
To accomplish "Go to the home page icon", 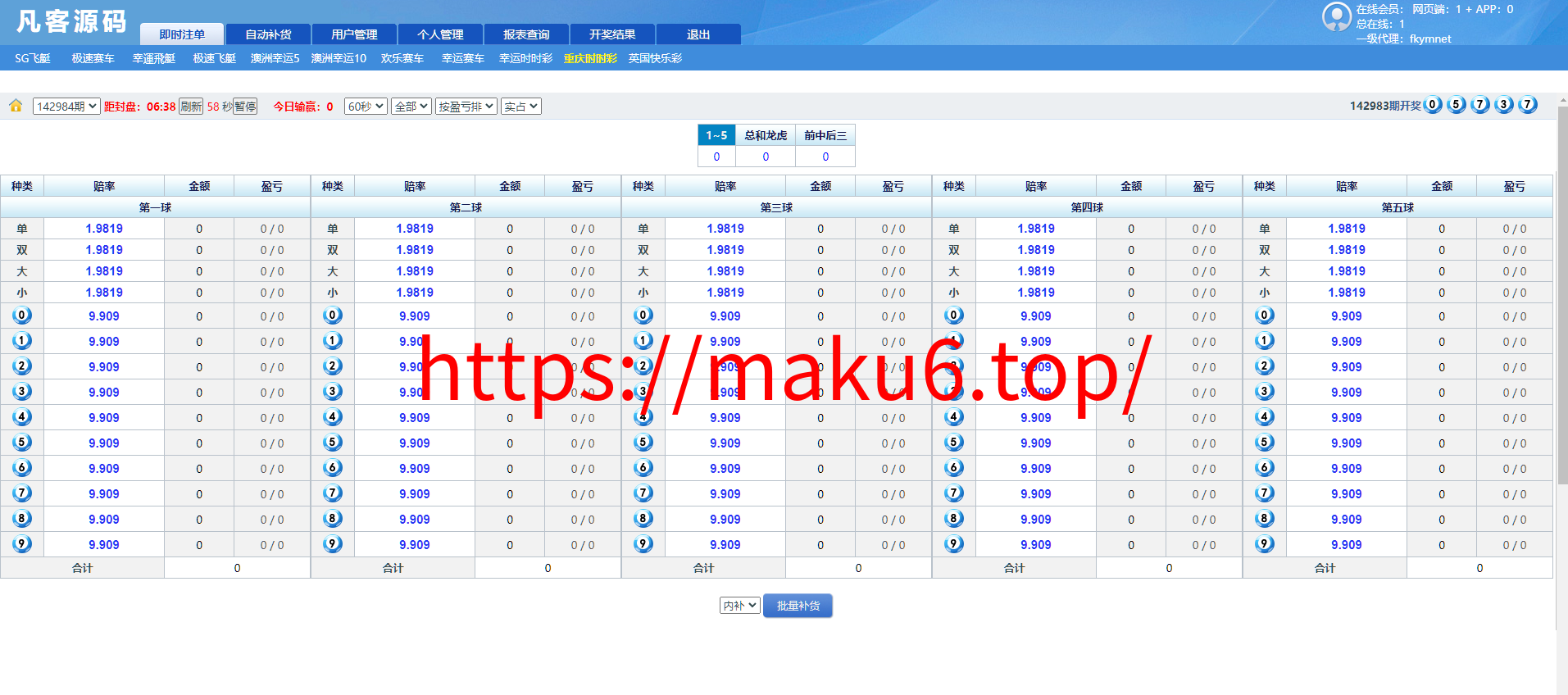I will (x=16, y=106).
